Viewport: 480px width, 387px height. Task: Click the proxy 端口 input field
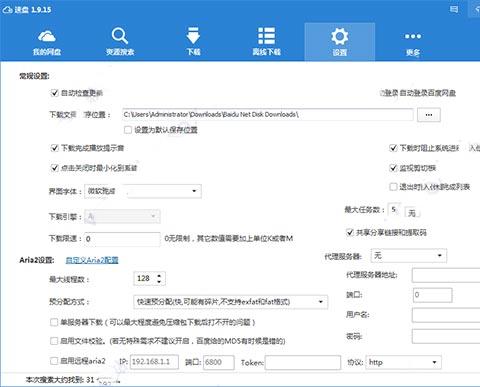click(x=432, y=295)
